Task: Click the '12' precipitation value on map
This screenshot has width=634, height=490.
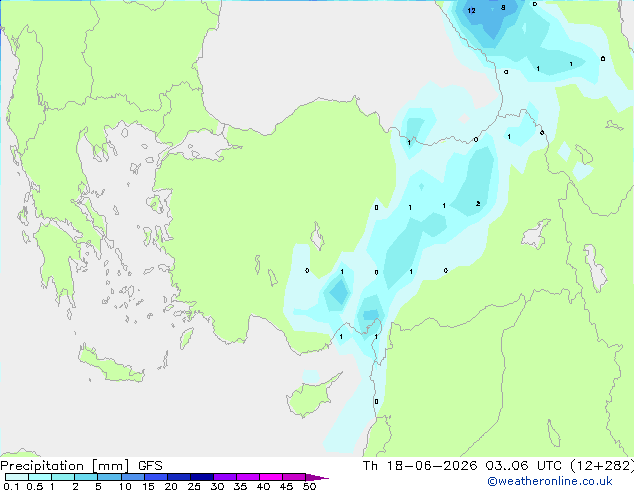Action: 471,11
